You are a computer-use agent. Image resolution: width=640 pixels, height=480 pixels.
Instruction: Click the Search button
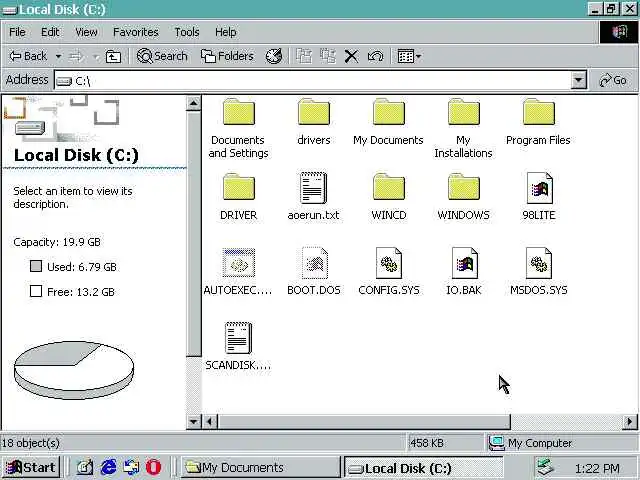[x=162, y=56]
